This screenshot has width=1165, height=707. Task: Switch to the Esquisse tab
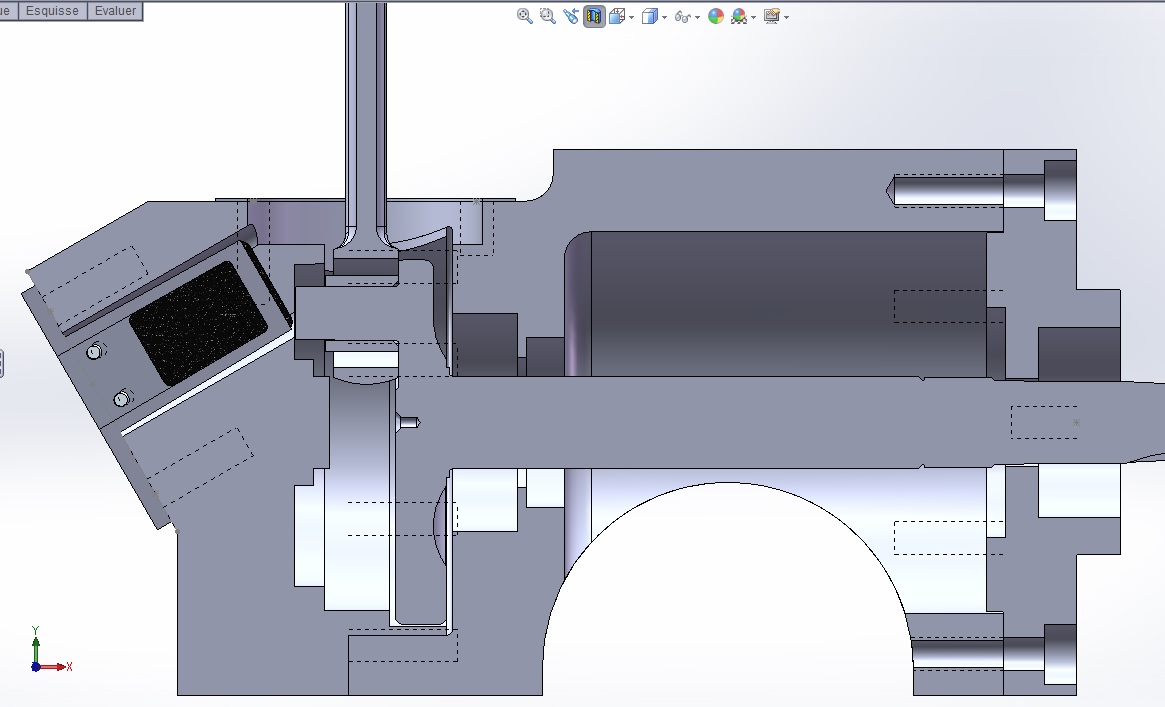(x=52, y=10)
